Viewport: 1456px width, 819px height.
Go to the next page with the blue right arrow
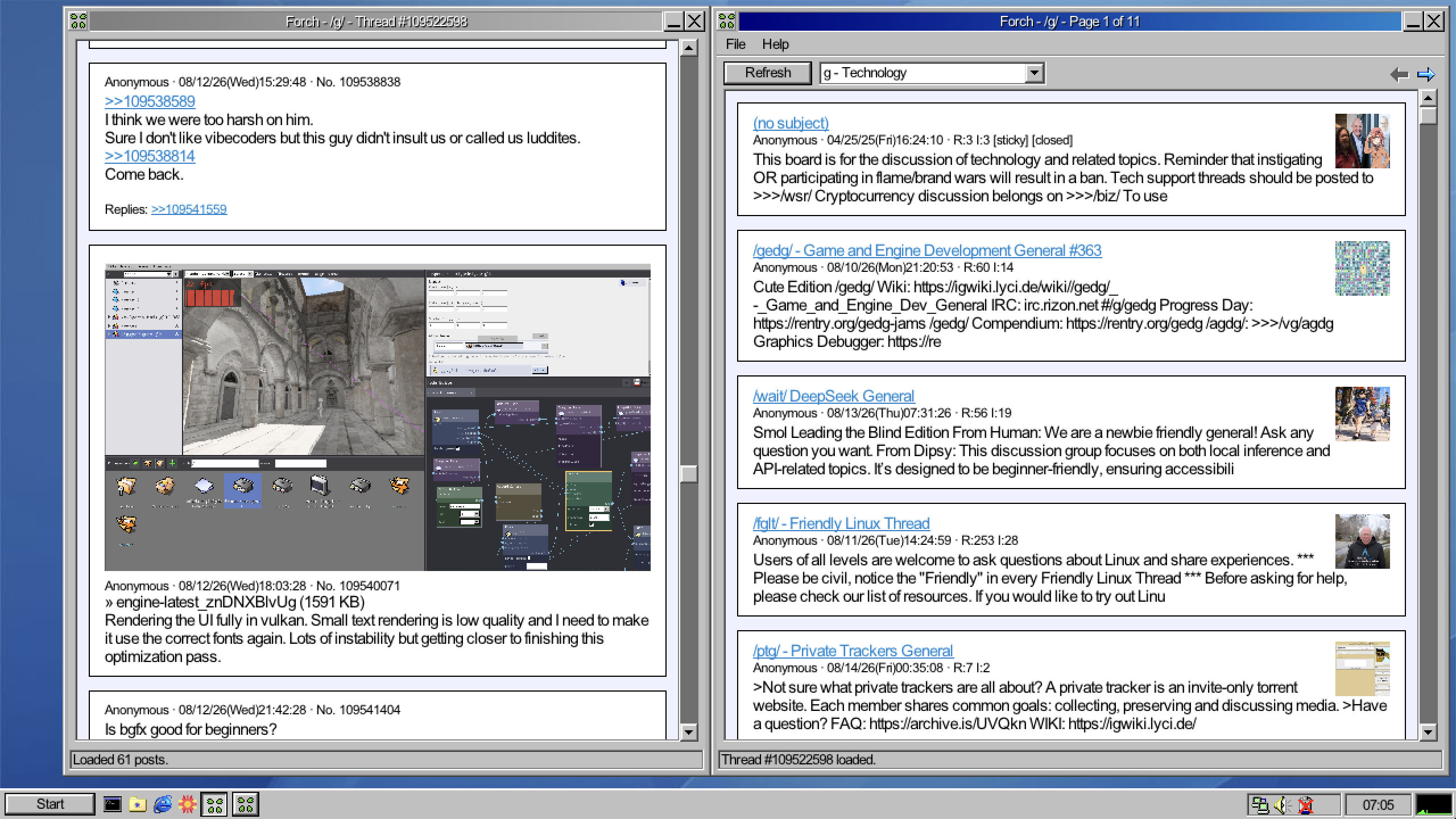tap(1426, 74)
